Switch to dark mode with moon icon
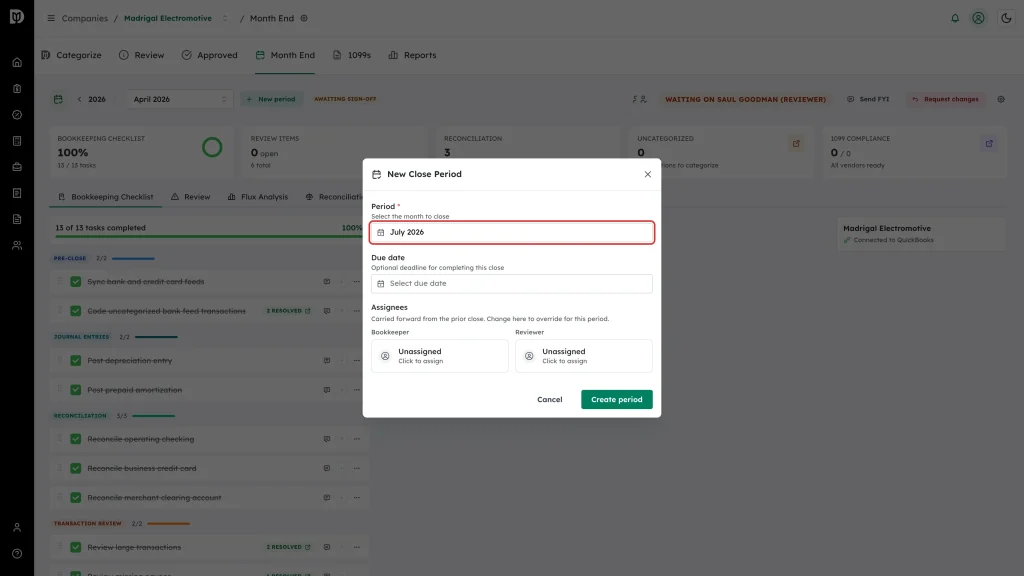1024x576 pixels. pyautogui.click(x=1006, y=18)
